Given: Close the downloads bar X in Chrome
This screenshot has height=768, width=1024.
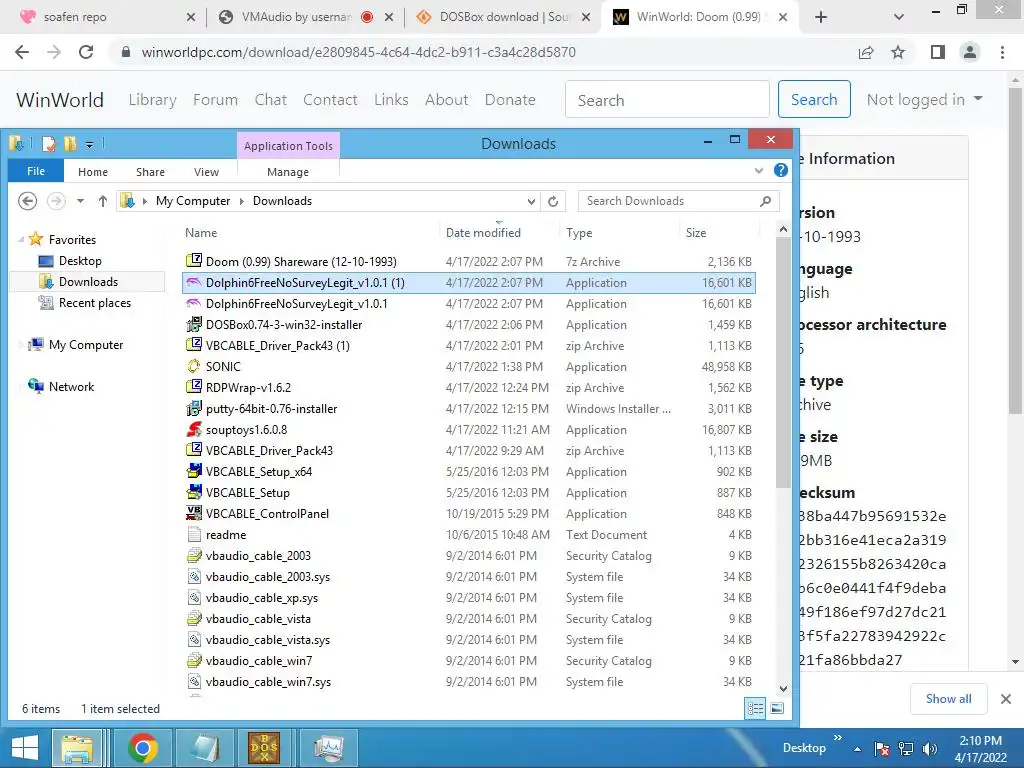Looking at the screenshot, I should [1006, 699].
